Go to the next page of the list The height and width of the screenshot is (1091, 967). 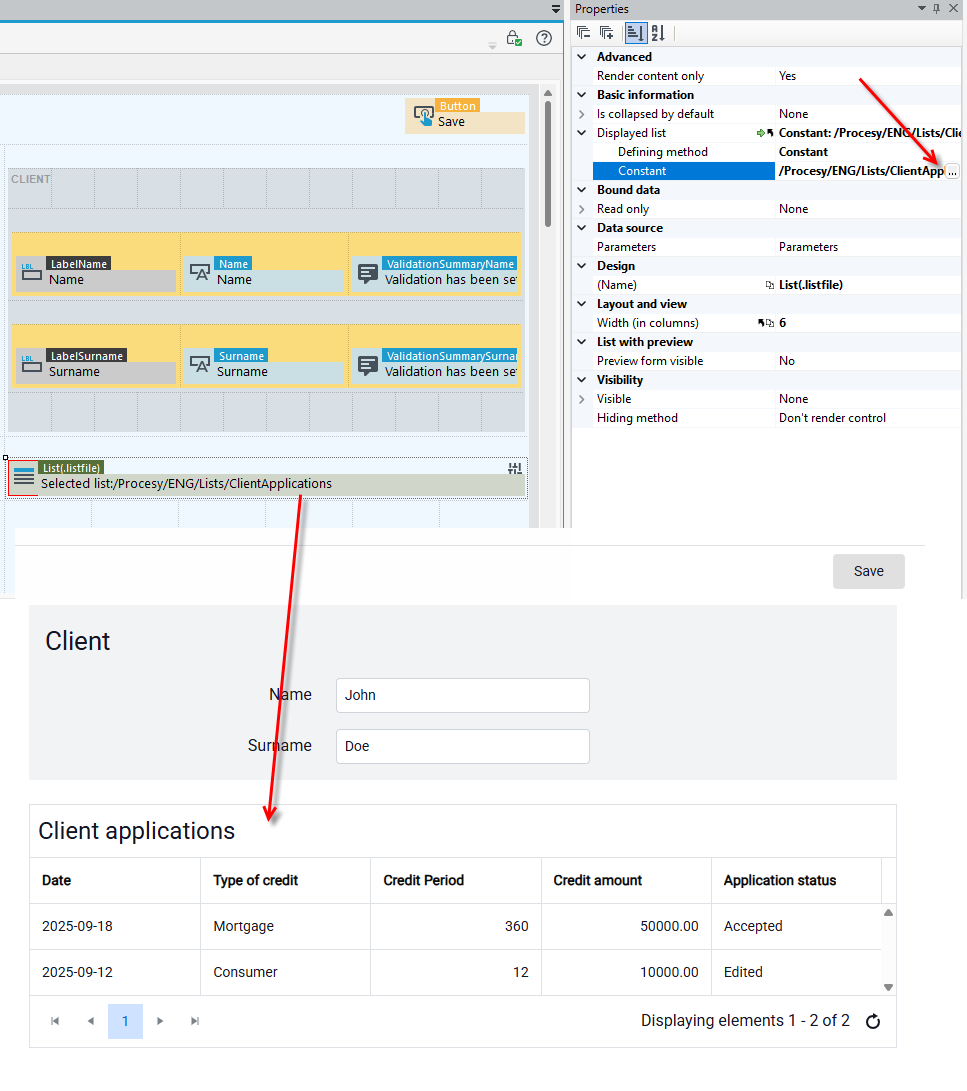coord(160,1021)
